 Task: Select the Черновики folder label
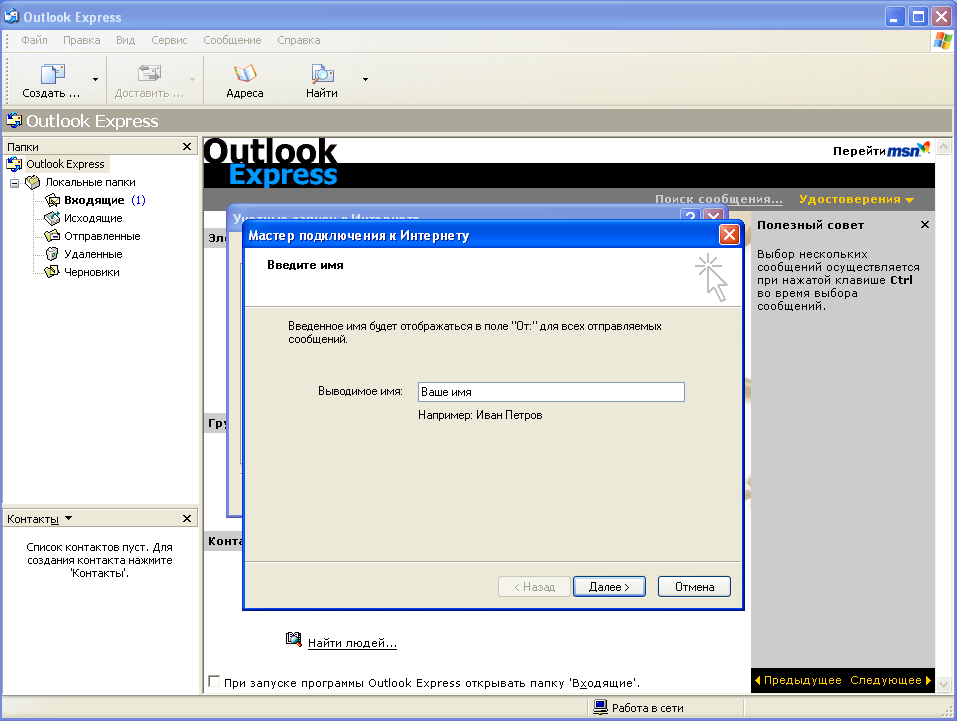point(92,272)
